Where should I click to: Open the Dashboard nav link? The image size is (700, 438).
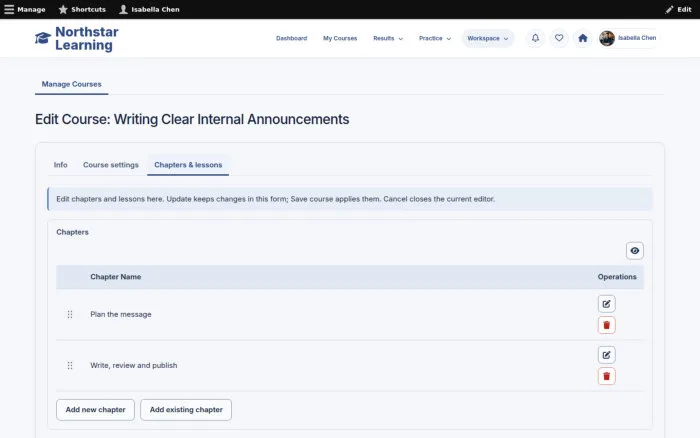[292, 38]
